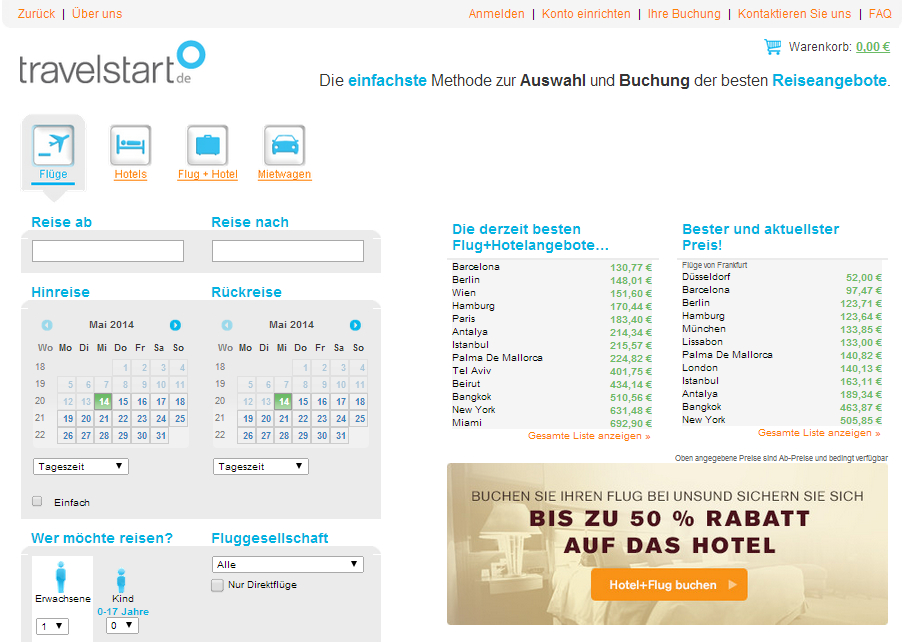The height and width of the screenshot is (642, 907).
Task: Expand the Fluggesellschaft Alle dropdown
Action: [x=288, y=565]
